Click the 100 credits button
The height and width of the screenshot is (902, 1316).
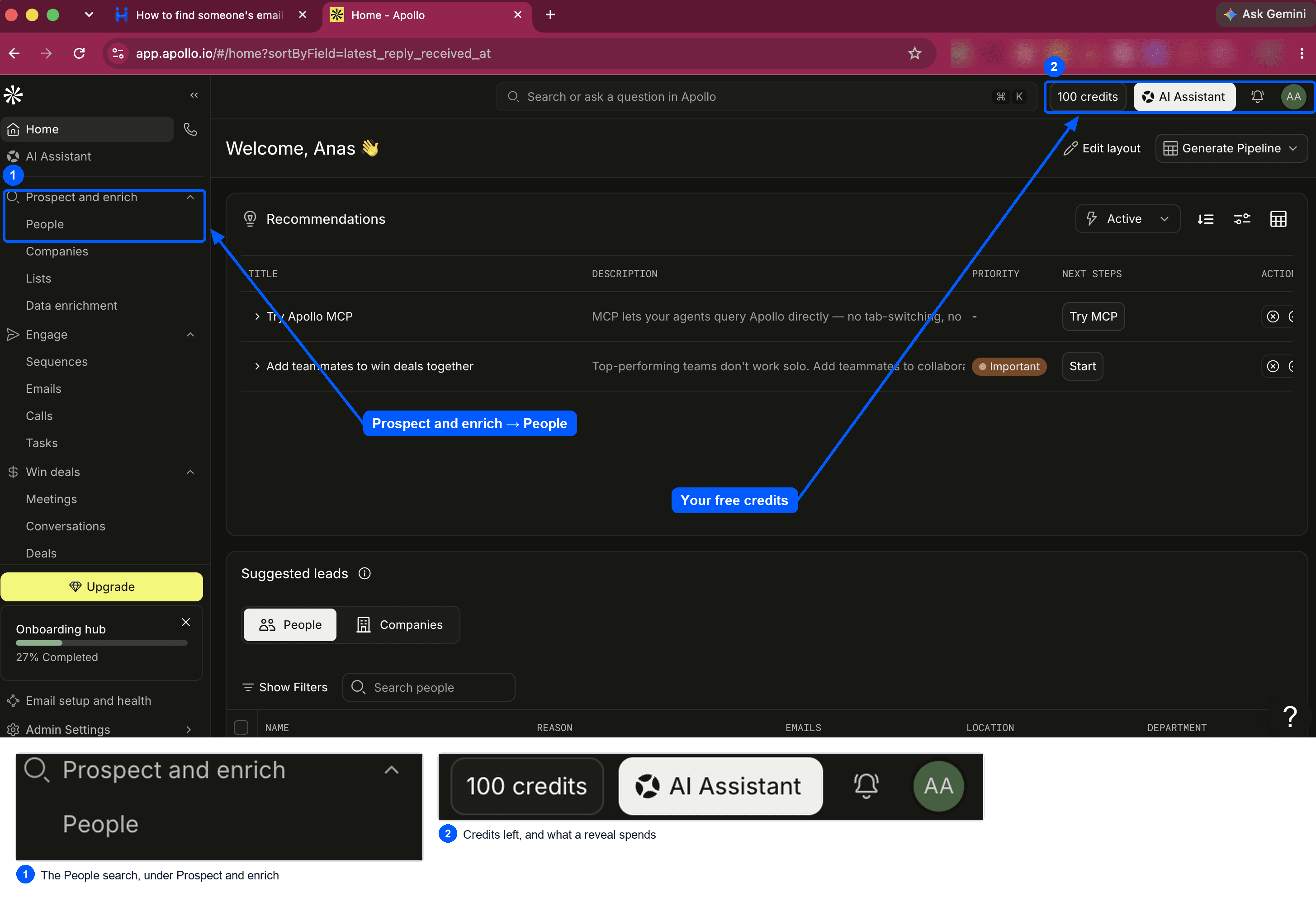click(x=1087, y=97)
